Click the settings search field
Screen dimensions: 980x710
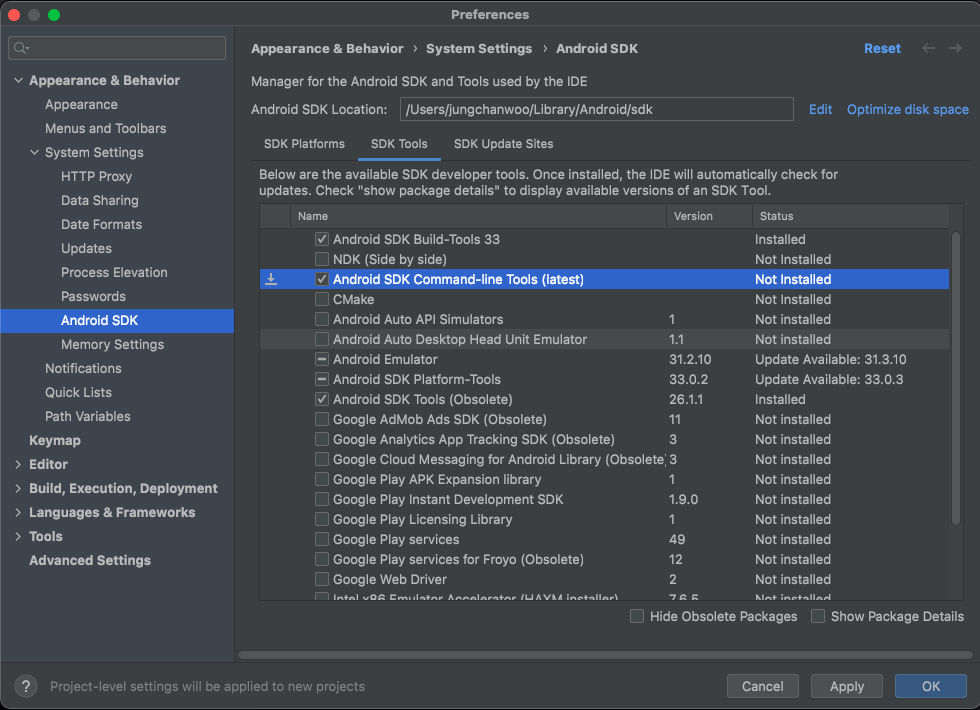click(117, 48)
